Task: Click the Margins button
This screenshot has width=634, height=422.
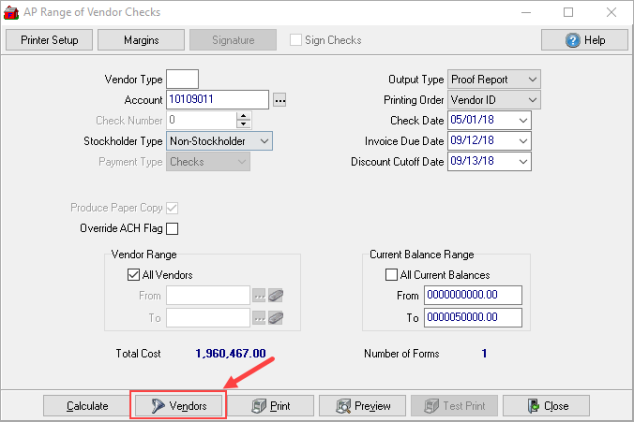Action: point(140,40)
